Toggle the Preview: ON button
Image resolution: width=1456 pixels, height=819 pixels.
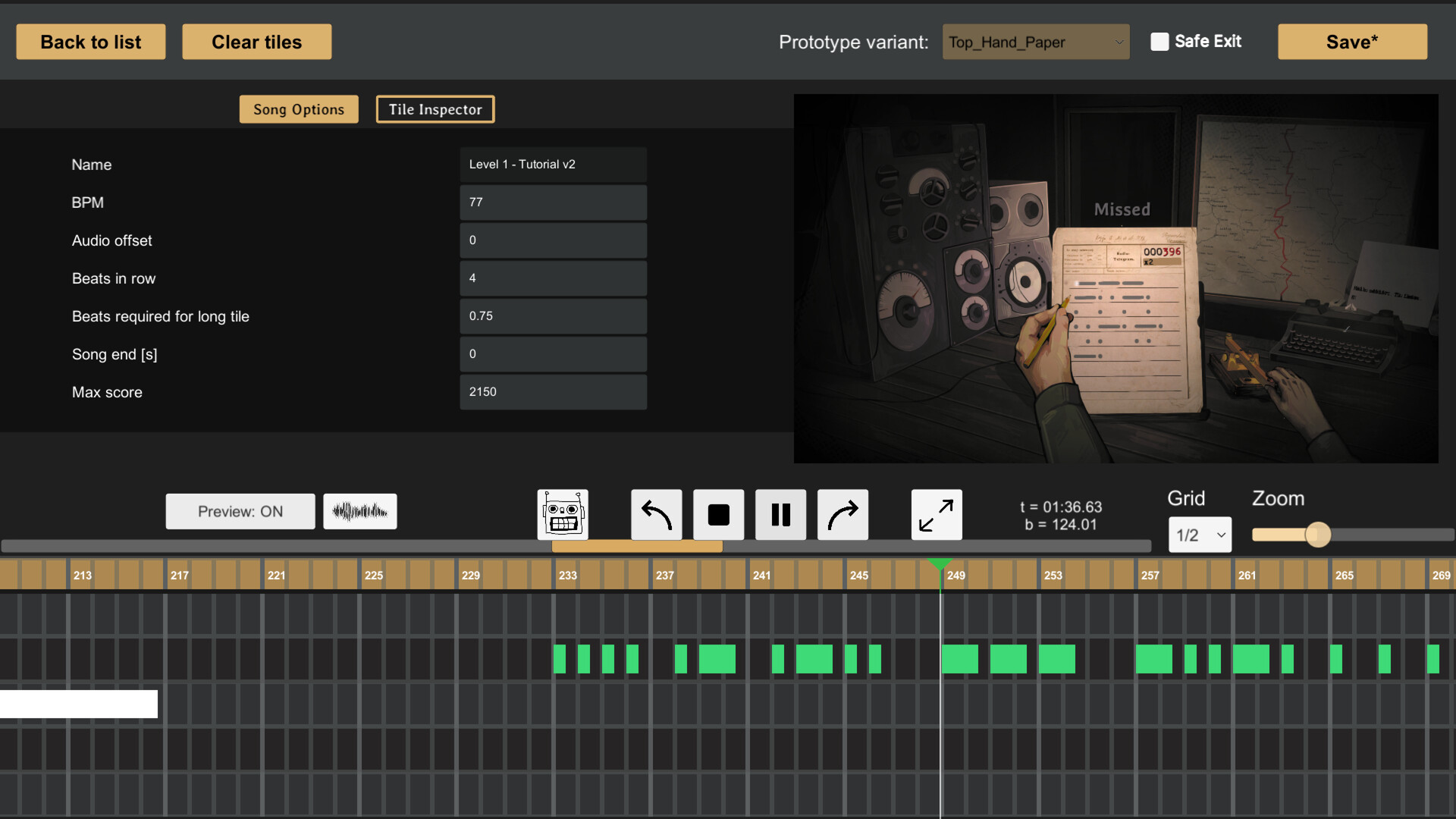[x=240, y=511]
